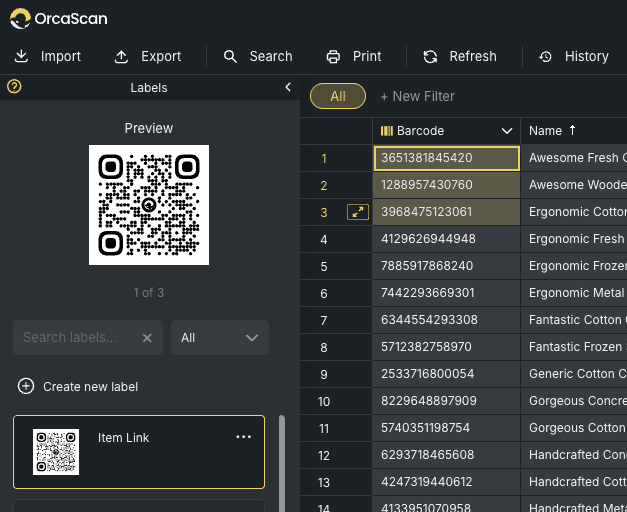Click the Barcode column barcode icon
The height and width of the screenshot is (512, 627).
[x=387, y=131]
